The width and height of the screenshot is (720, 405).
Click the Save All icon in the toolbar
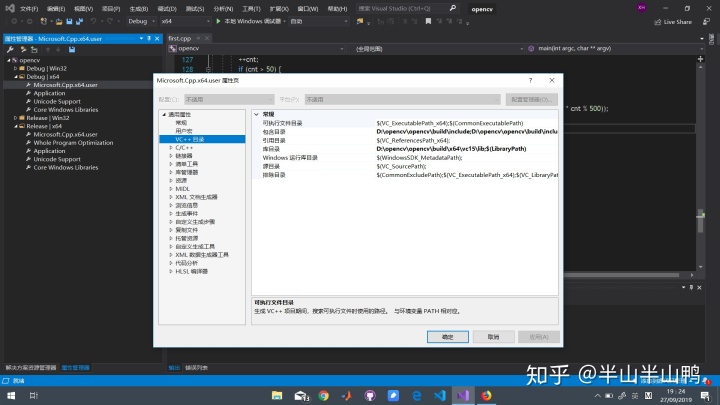tap(79, 21)
